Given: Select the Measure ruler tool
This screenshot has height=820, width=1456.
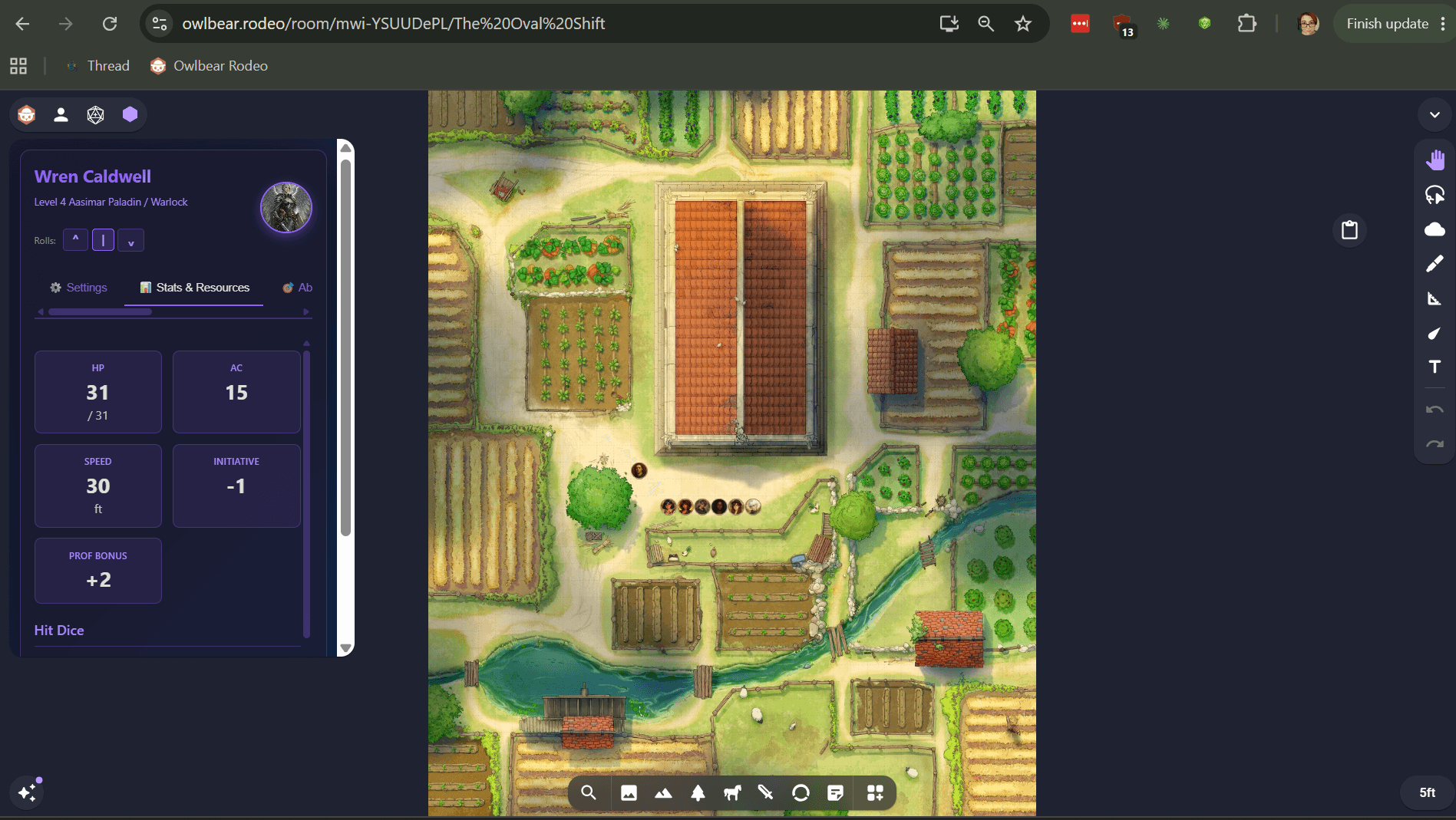Looking at the screenshot, I should [1435, 298].
